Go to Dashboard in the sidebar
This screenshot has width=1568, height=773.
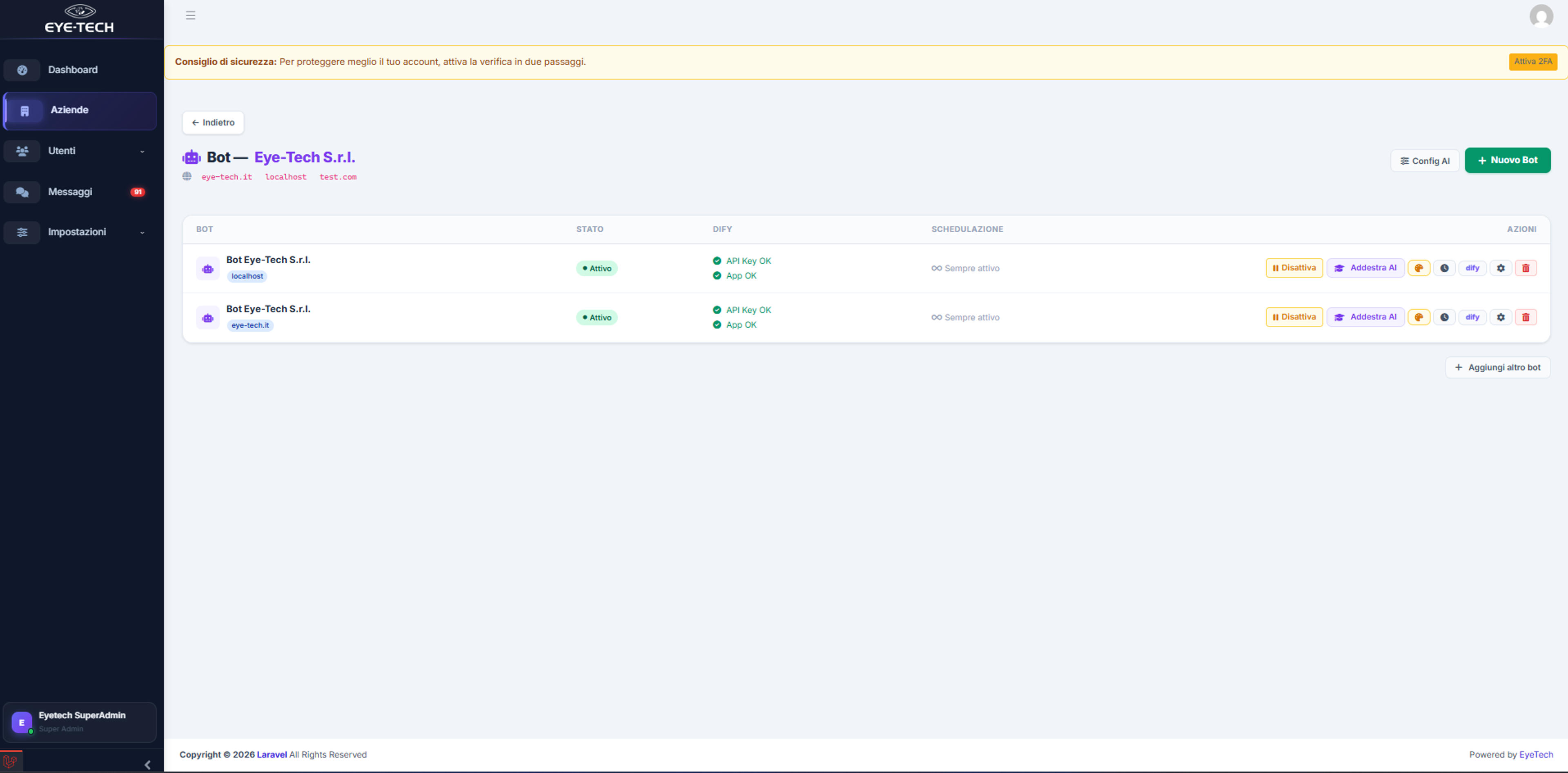(80, 70)
